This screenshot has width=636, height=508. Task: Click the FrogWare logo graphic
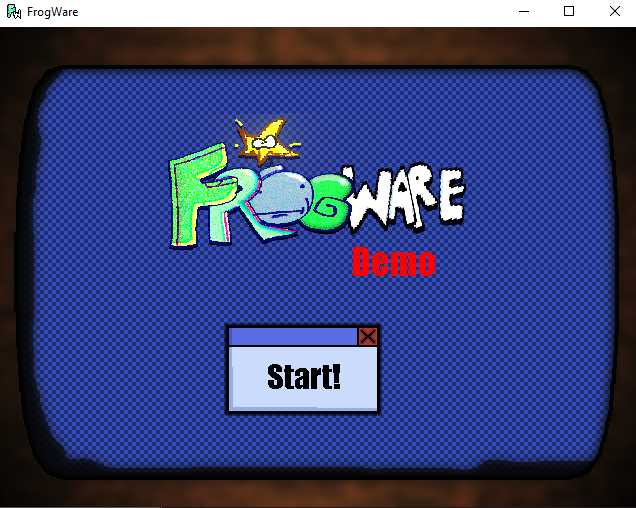tap(317, 183)
